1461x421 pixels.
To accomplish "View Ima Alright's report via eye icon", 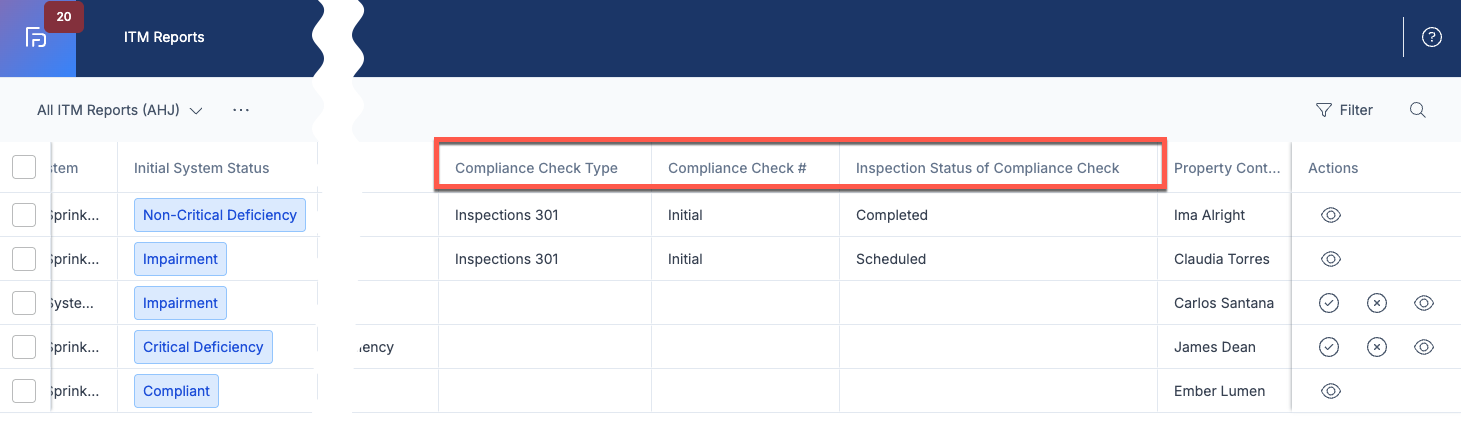I will (1331, 215).
